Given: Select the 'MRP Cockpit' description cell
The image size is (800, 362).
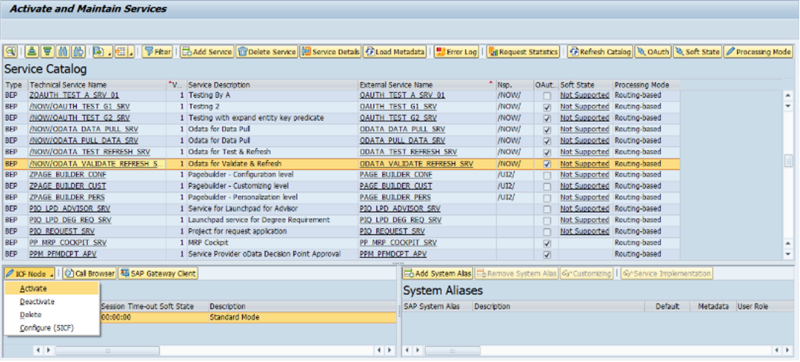Looking at the screenshot, I should pyautogui.click(x=272, y=242).
